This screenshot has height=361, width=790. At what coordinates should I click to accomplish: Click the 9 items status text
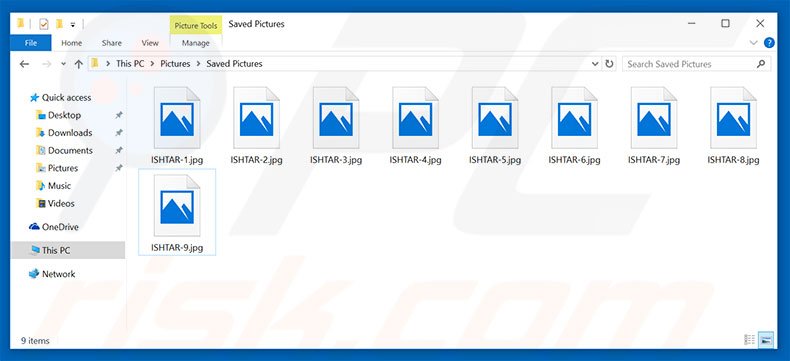pos(35,341)
